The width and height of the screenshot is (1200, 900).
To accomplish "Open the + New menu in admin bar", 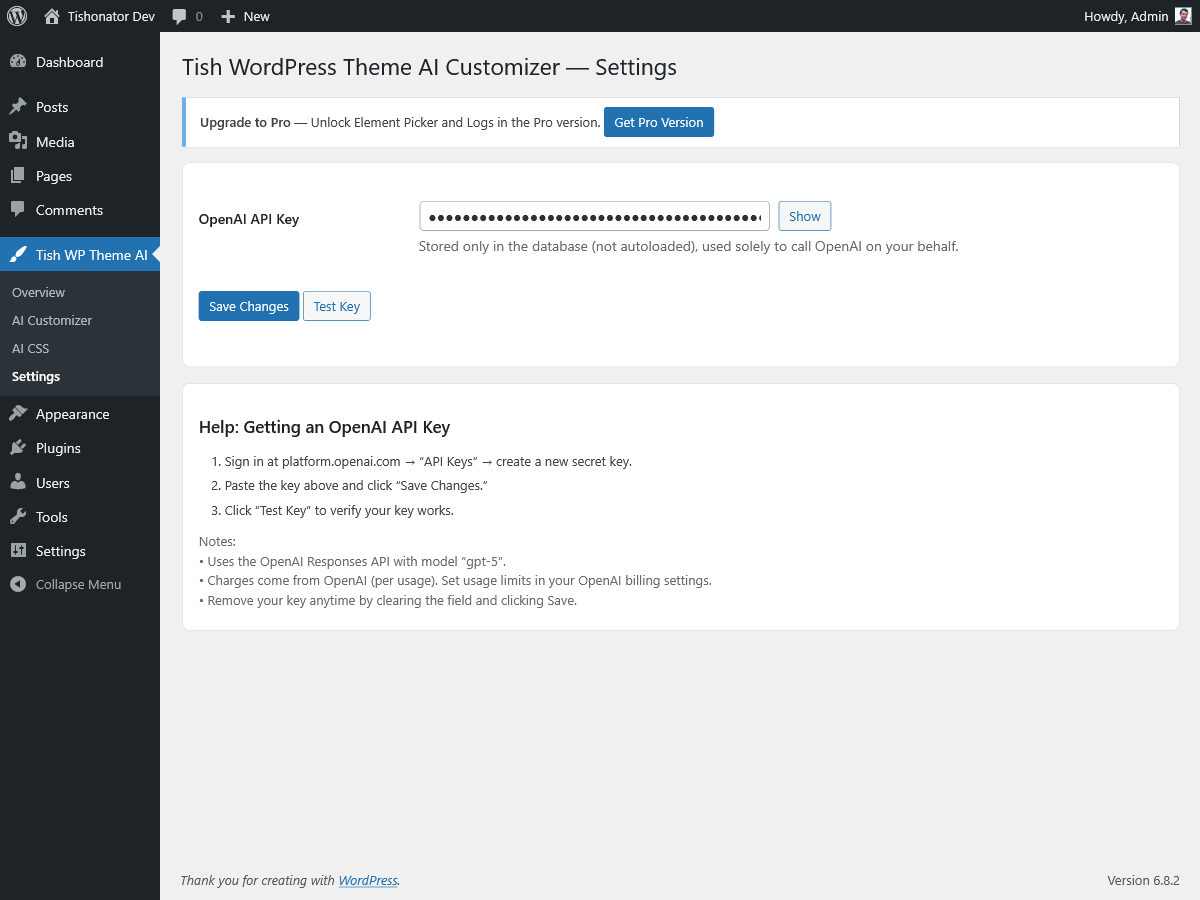I will 244,16.
